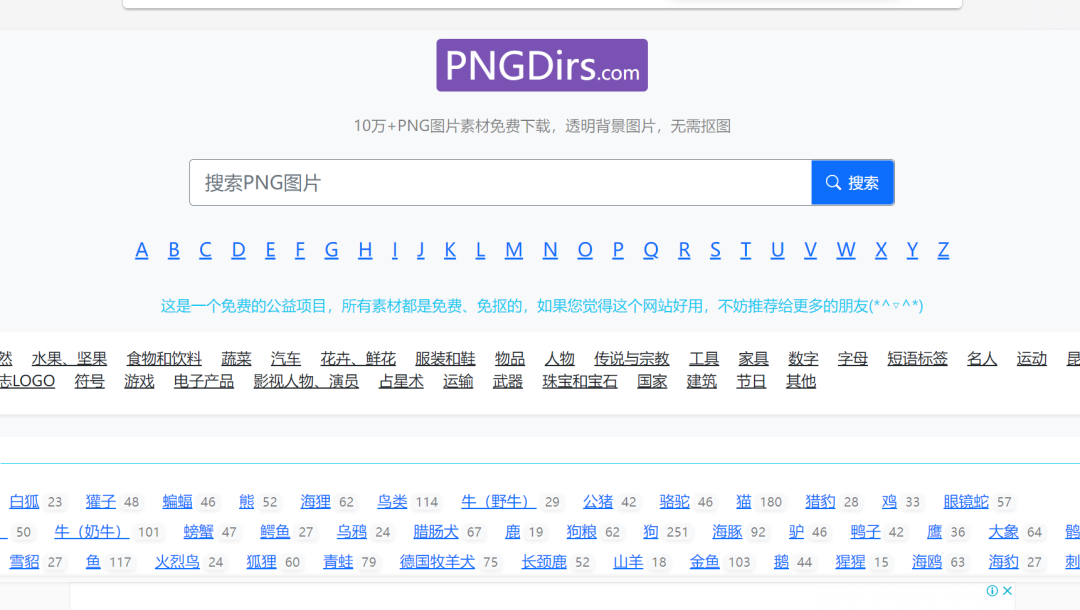The width and height of the screenshot is (1080, 610).
Task: Open the 鸟类 tag link
Action: click(393, 502)
